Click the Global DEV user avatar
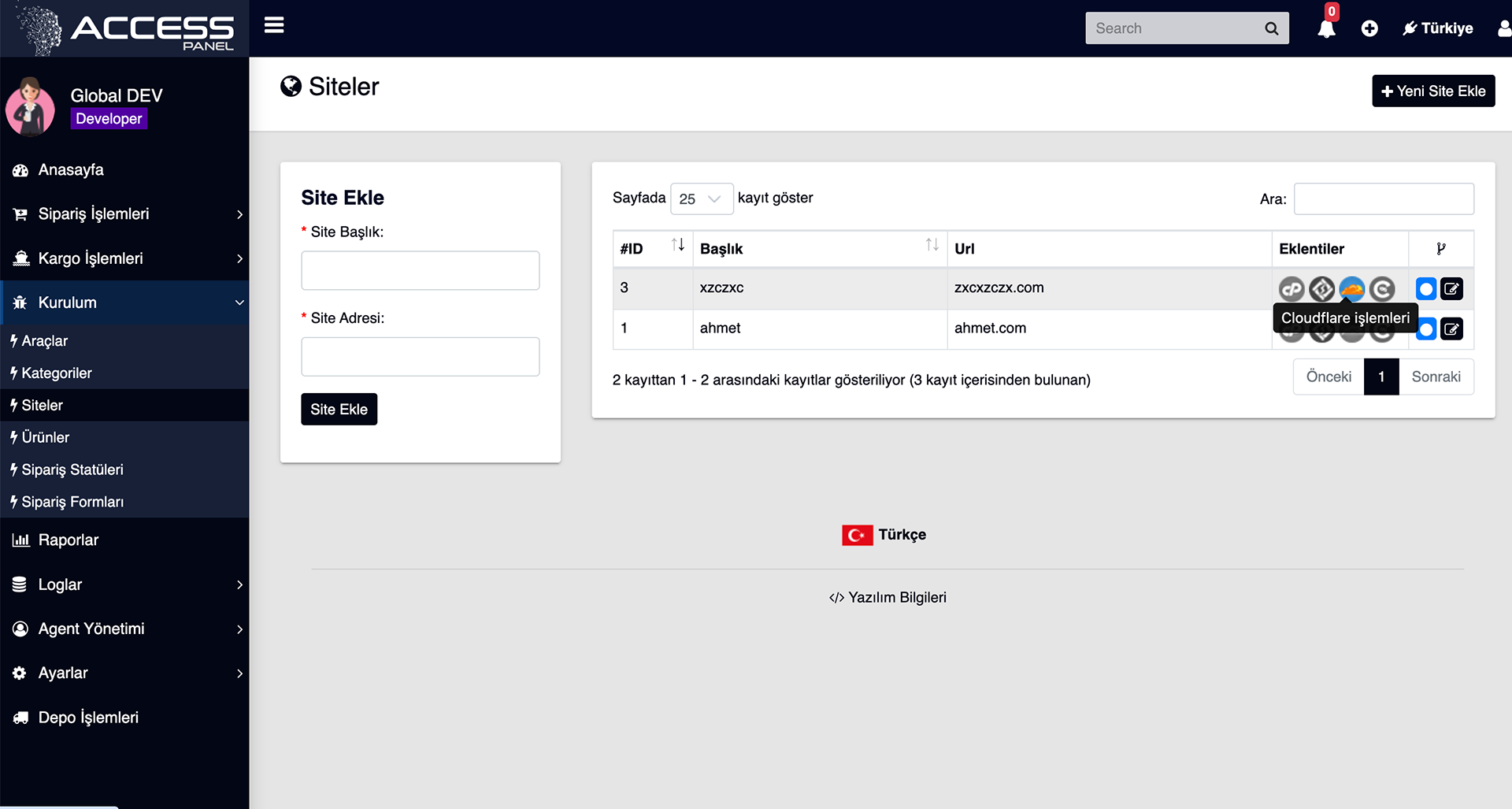The width and height of the screenshot is (1512, 809). click(x=30, y=107)
